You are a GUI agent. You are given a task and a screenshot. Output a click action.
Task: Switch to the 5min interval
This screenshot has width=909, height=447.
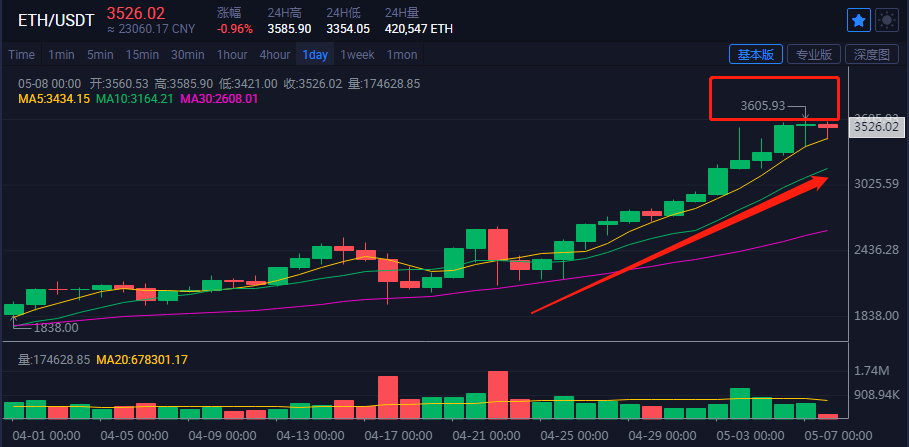(100, 55)
